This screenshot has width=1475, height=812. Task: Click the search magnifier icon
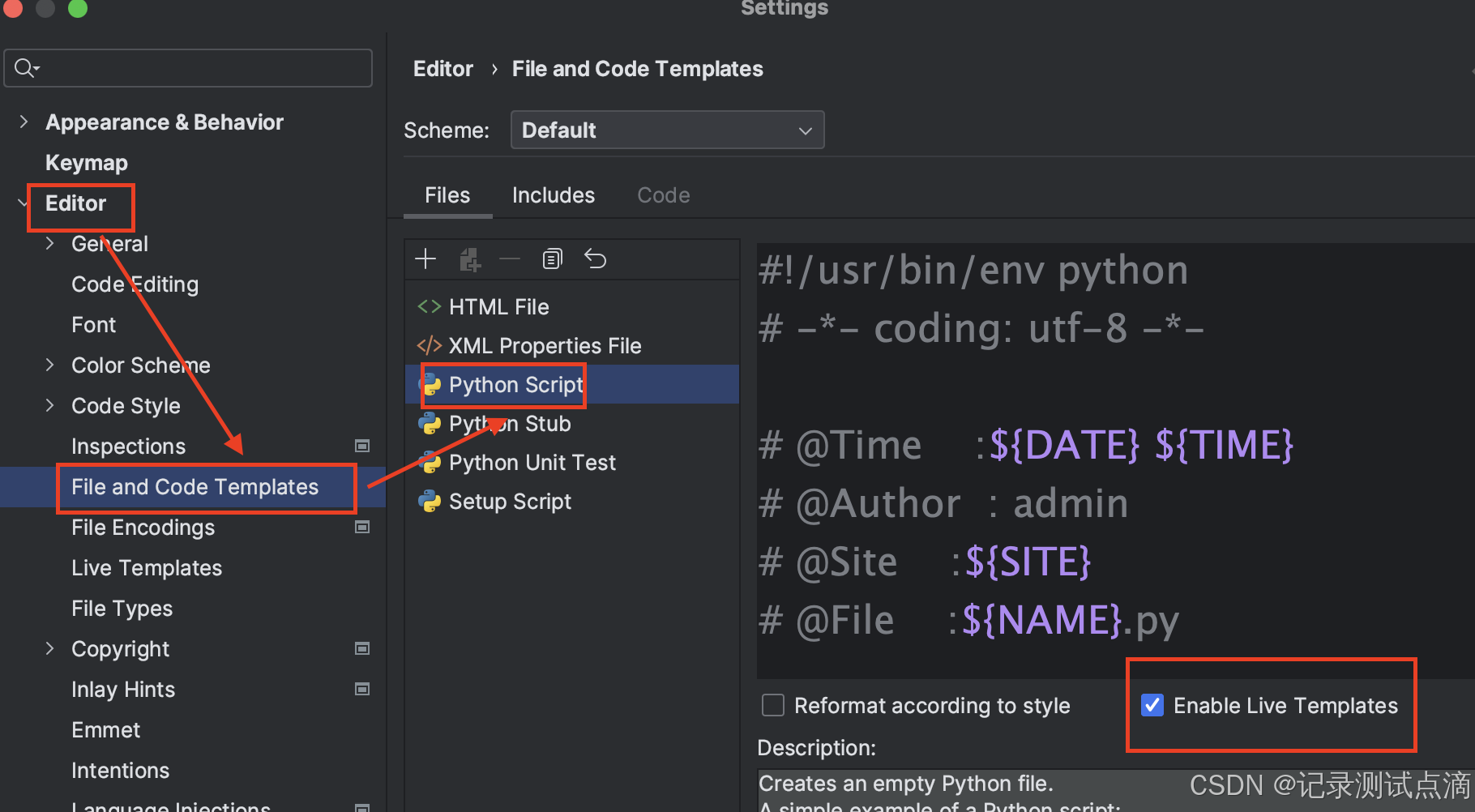tap(24, 67)
